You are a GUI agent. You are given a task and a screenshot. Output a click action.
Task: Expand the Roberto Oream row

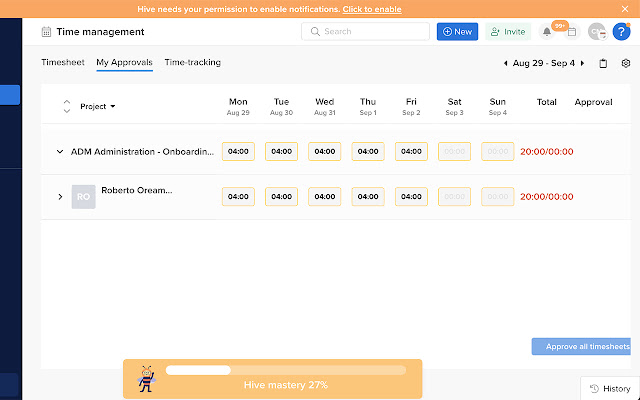(60, 197)
